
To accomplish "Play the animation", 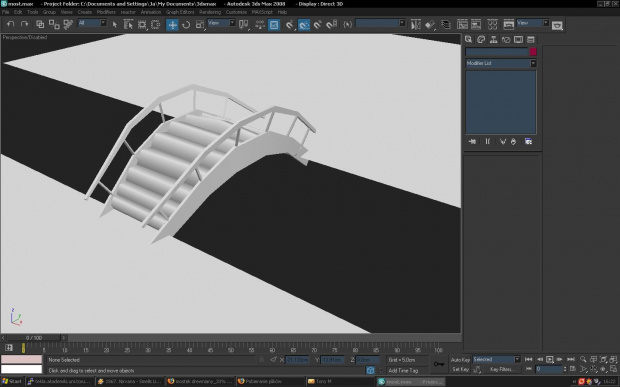I will tap(550, 359).
